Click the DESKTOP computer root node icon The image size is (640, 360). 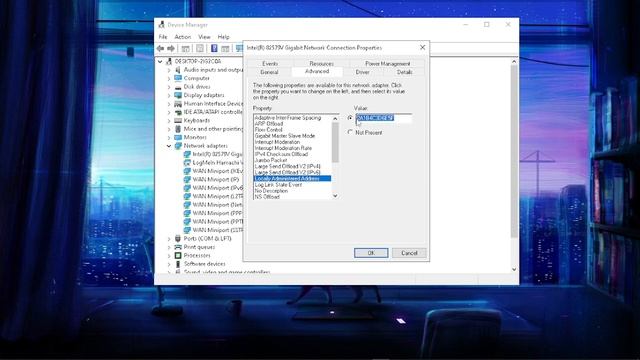pyautogui.click(x=169, y=61)
